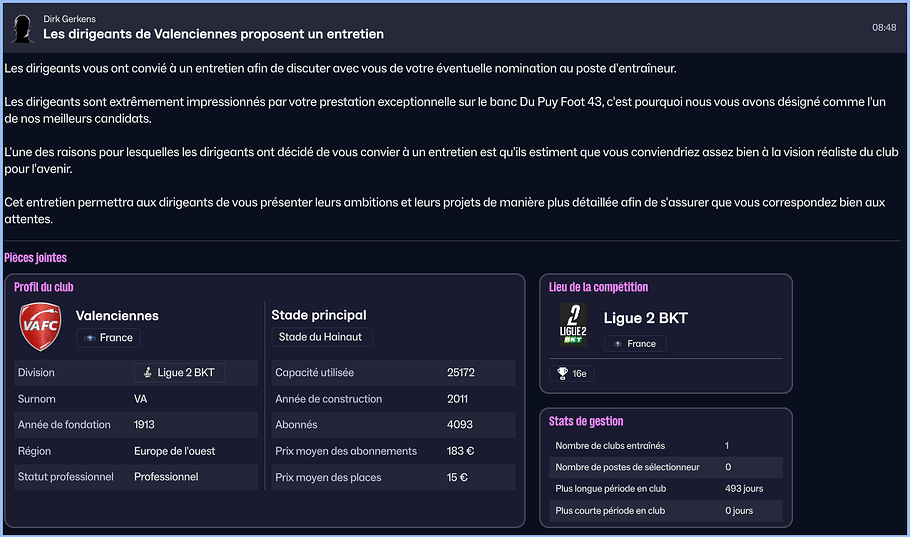Click the France flag button under Valenciennes
The image size is (910, 537).
coord(109,338)
